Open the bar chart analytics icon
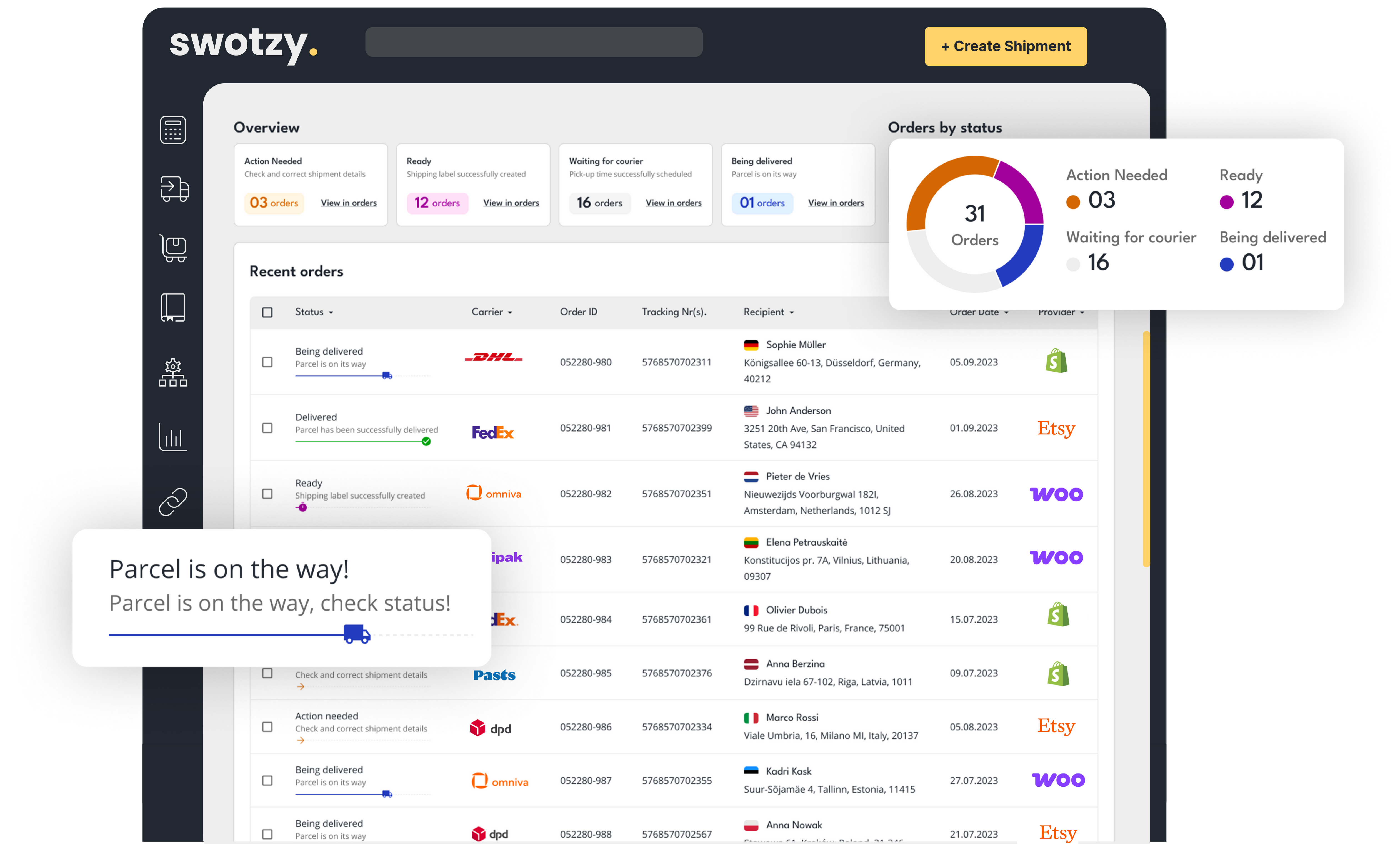The width and height of the screenshot is (1400, 844). (173, 437)
